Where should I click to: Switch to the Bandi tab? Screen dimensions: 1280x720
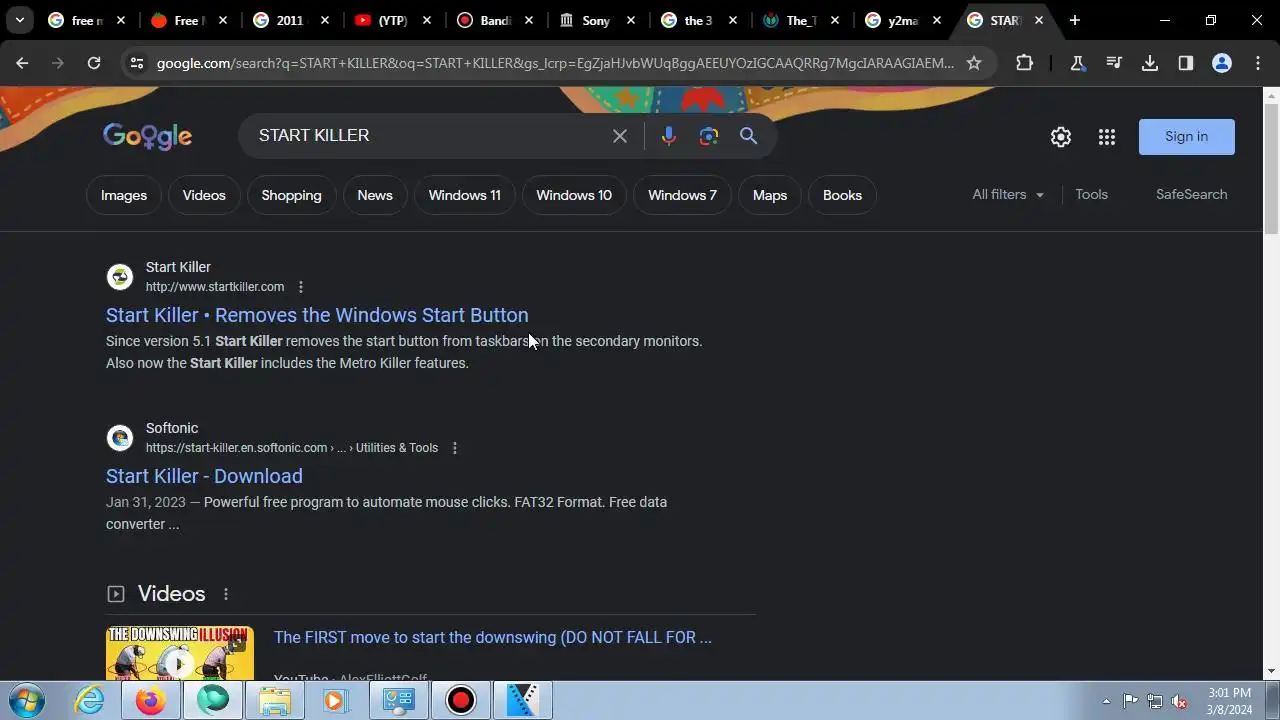coord(496,20)
